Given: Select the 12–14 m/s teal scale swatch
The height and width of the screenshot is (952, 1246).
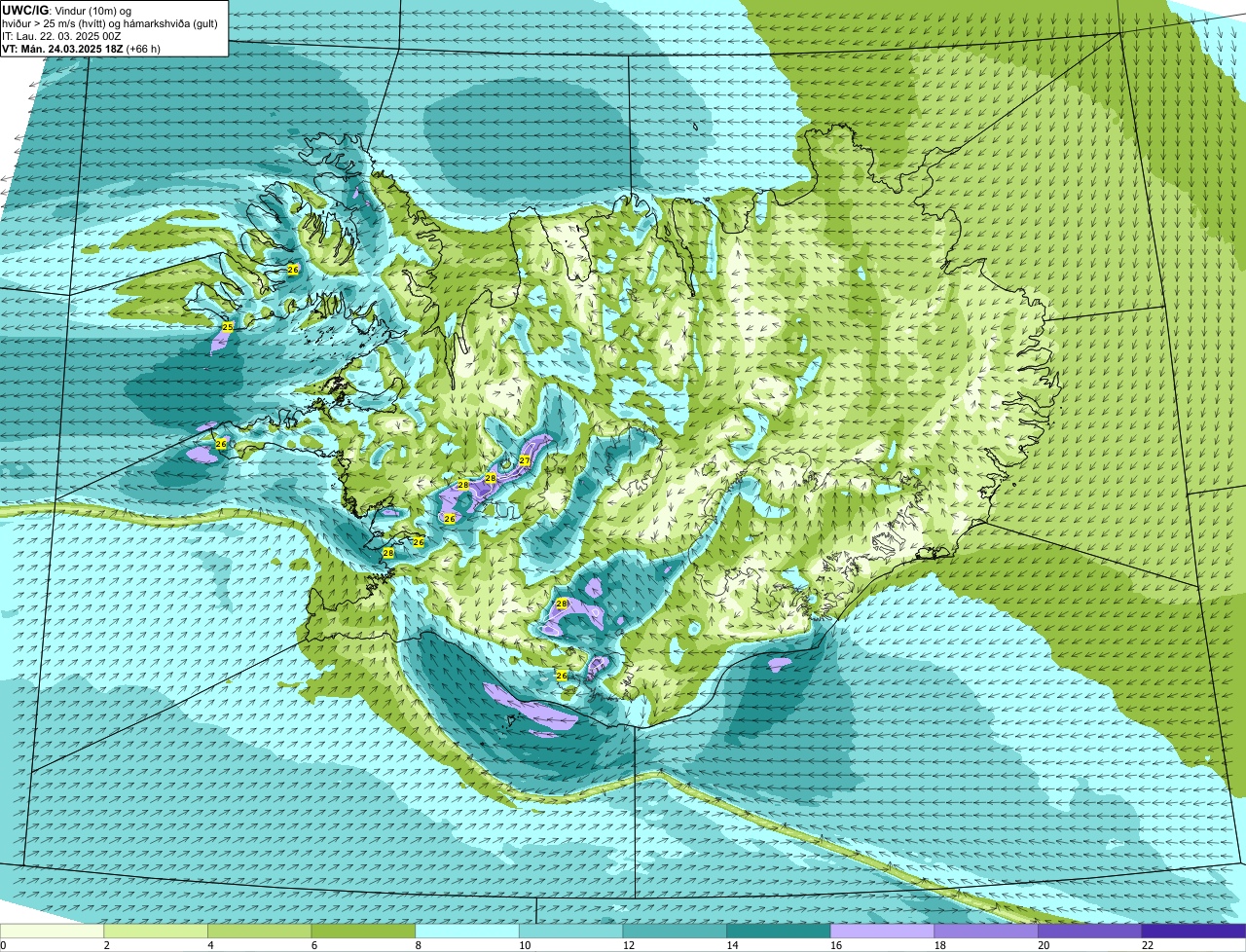Looking at the screenshot, I should (675, 932).
